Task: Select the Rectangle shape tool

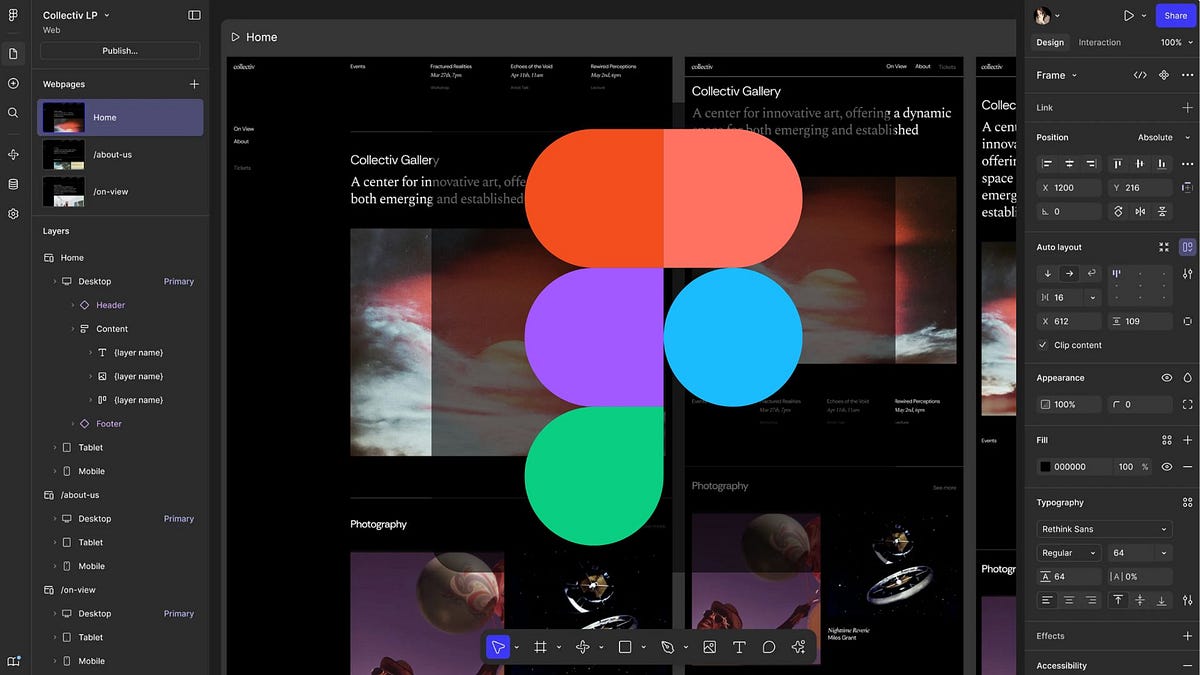Action: click(x=625, y=647)
